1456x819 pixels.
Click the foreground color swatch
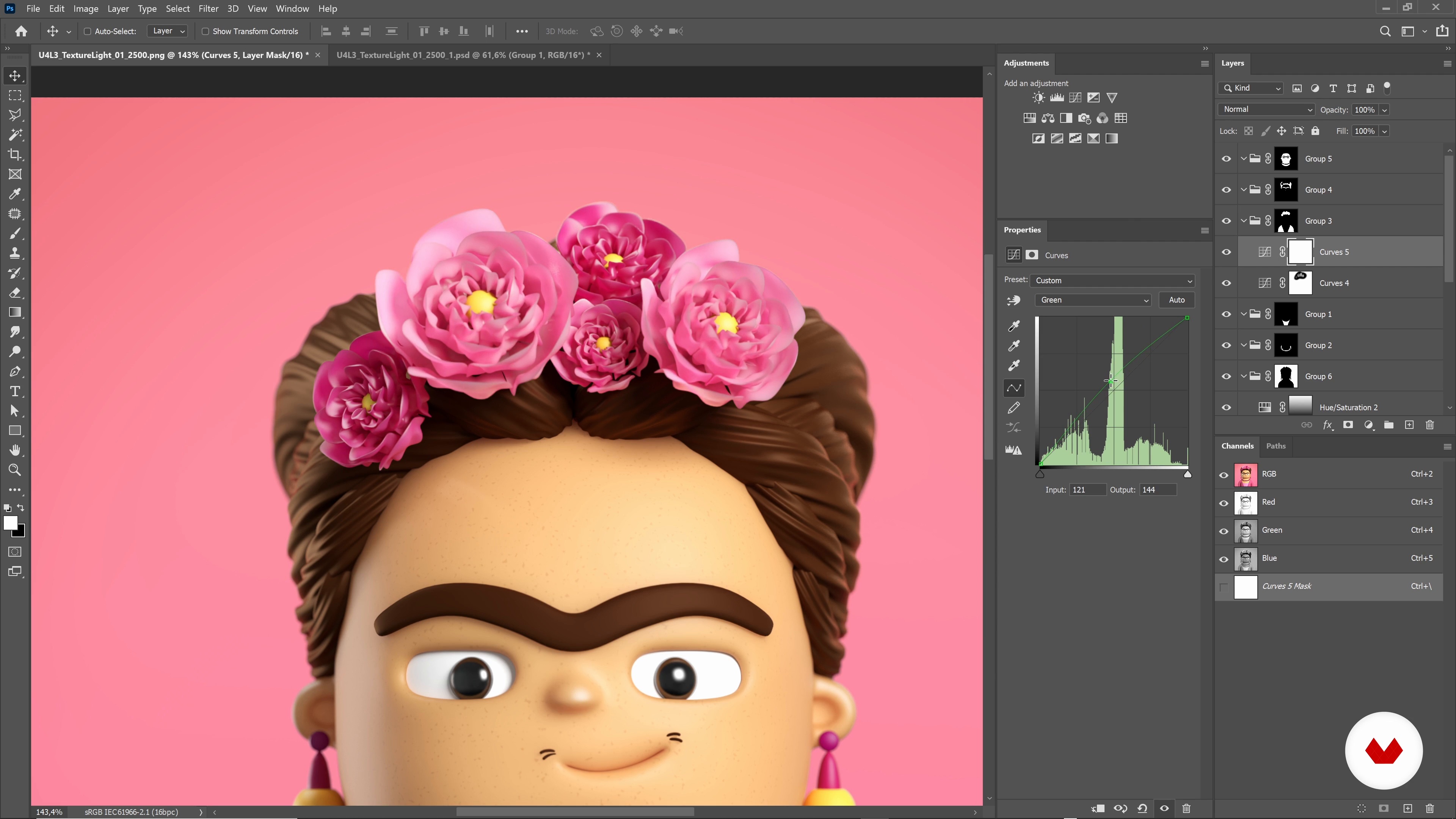[x=10, y=523]
